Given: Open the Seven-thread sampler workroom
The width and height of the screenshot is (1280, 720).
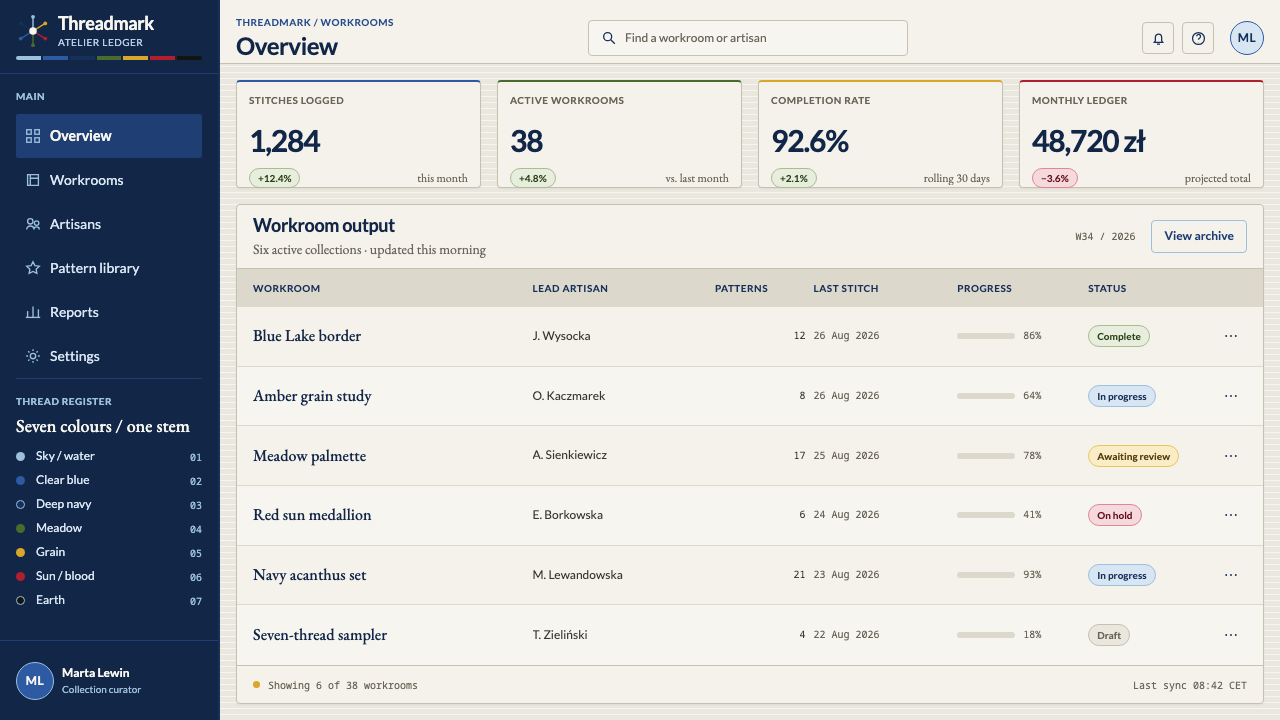Looking at the screenshot, I should tap(320, 635).
